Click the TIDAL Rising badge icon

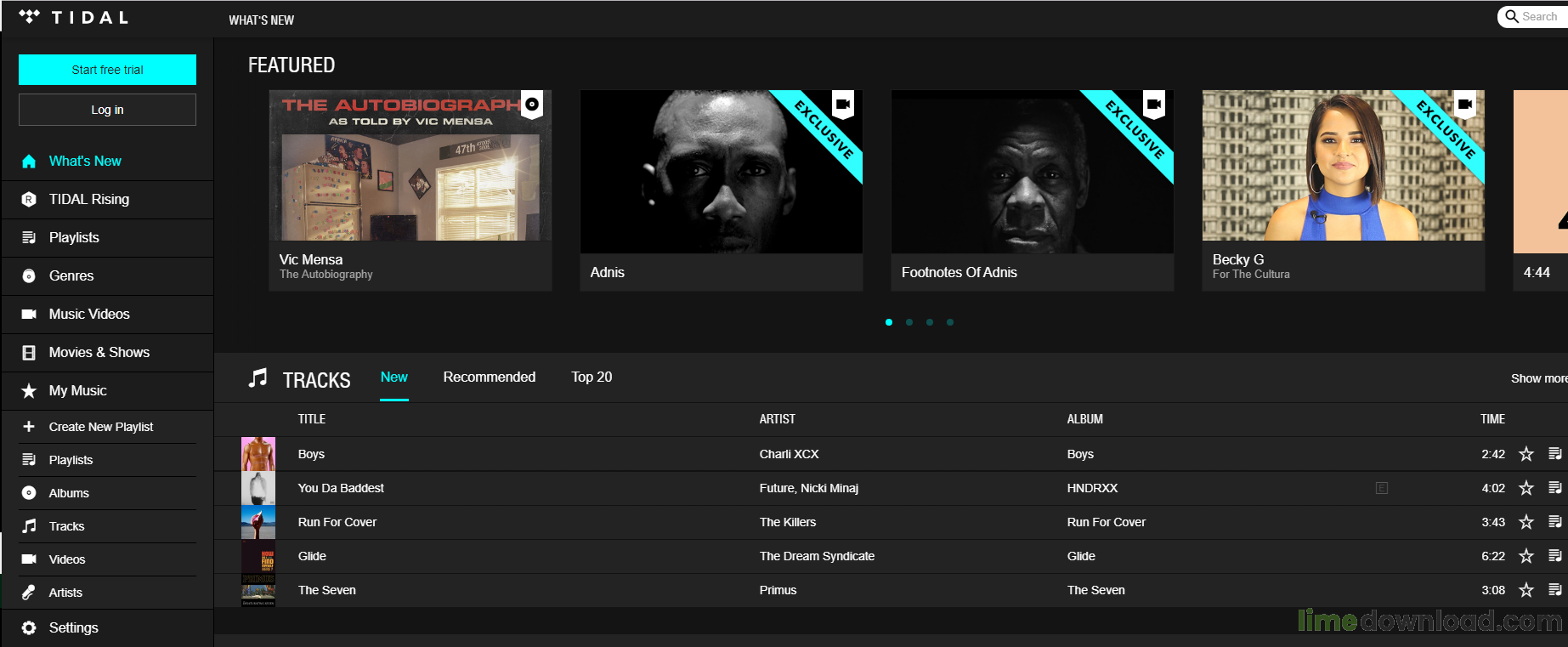(29, 200)
